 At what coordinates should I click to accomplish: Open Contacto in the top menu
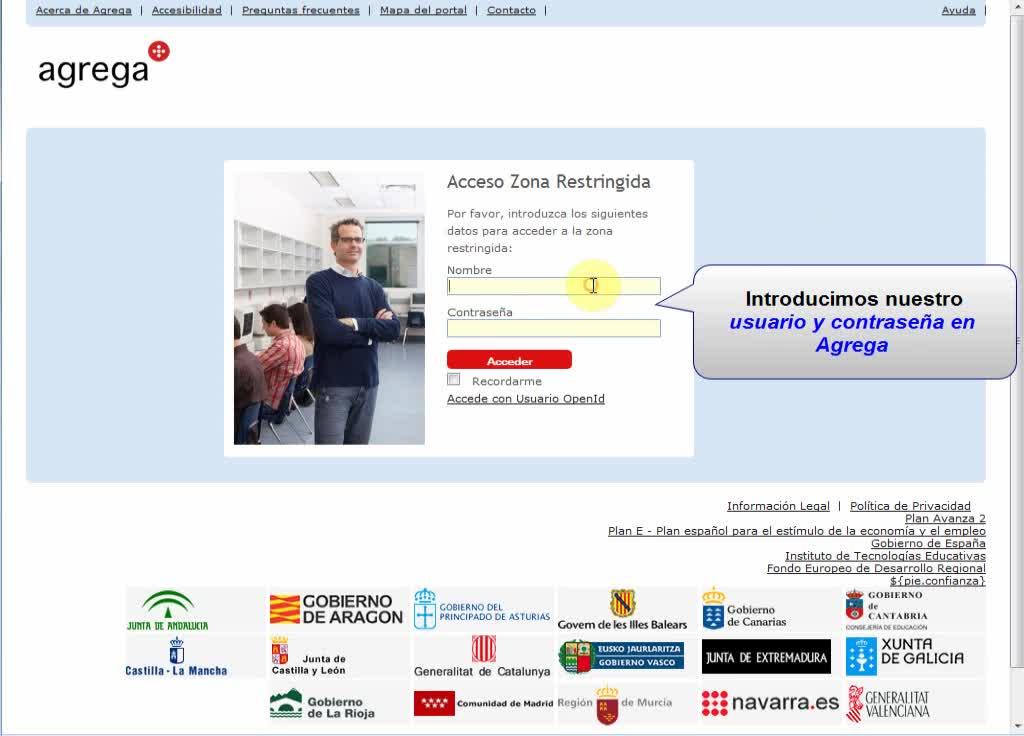[x=511, y=10]
